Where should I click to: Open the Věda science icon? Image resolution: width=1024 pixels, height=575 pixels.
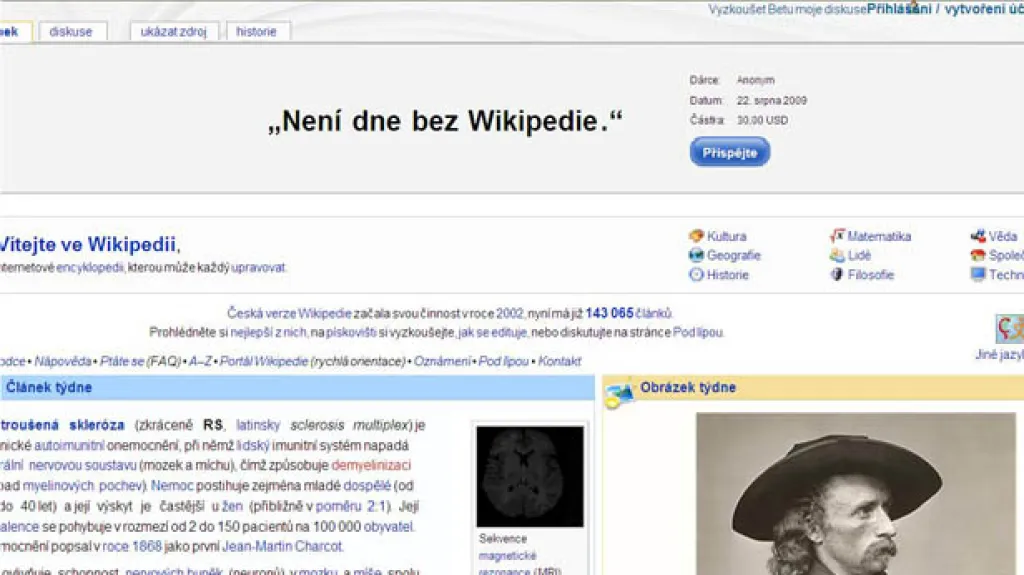point(978,236)
